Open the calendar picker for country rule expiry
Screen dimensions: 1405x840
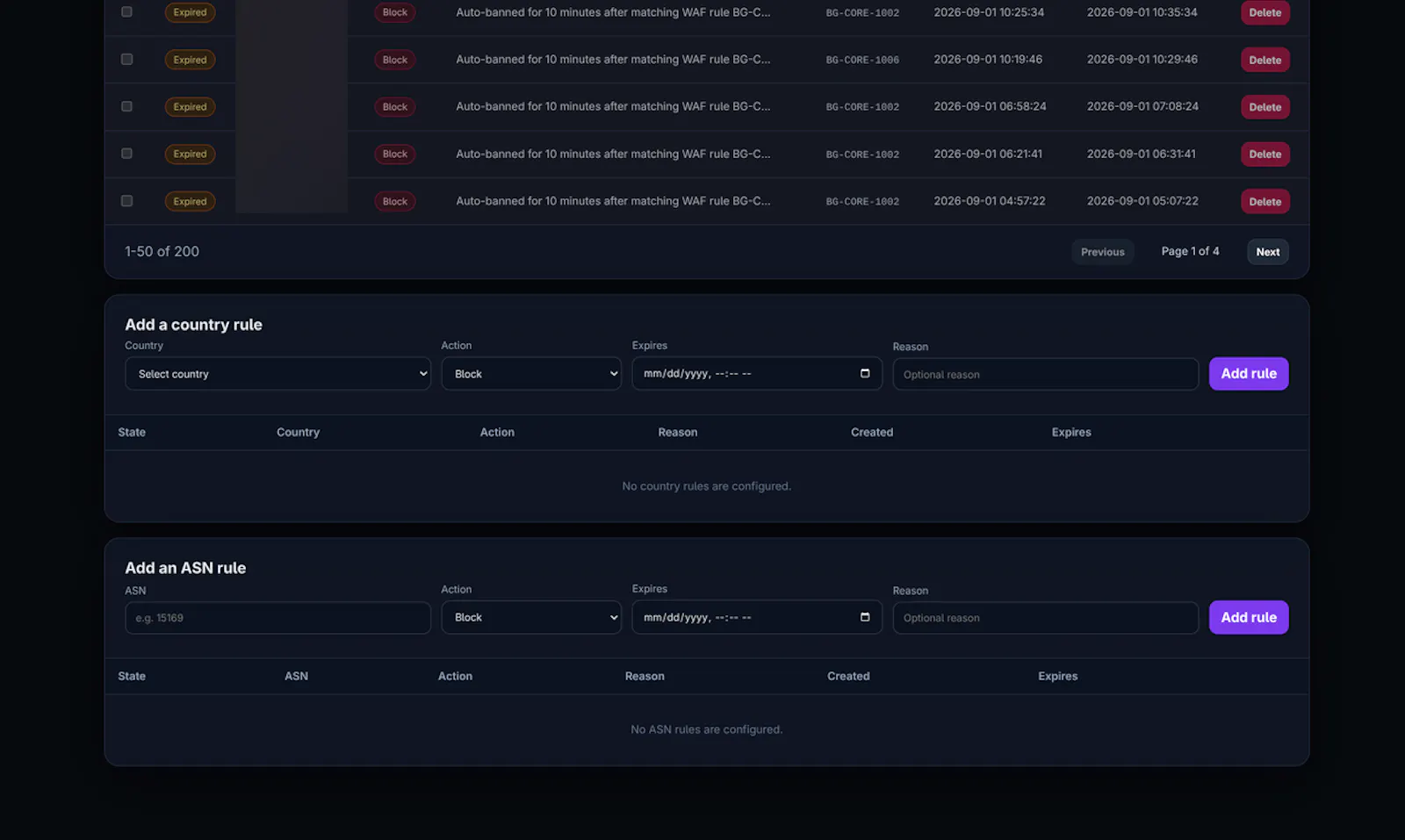pos(865,374)
